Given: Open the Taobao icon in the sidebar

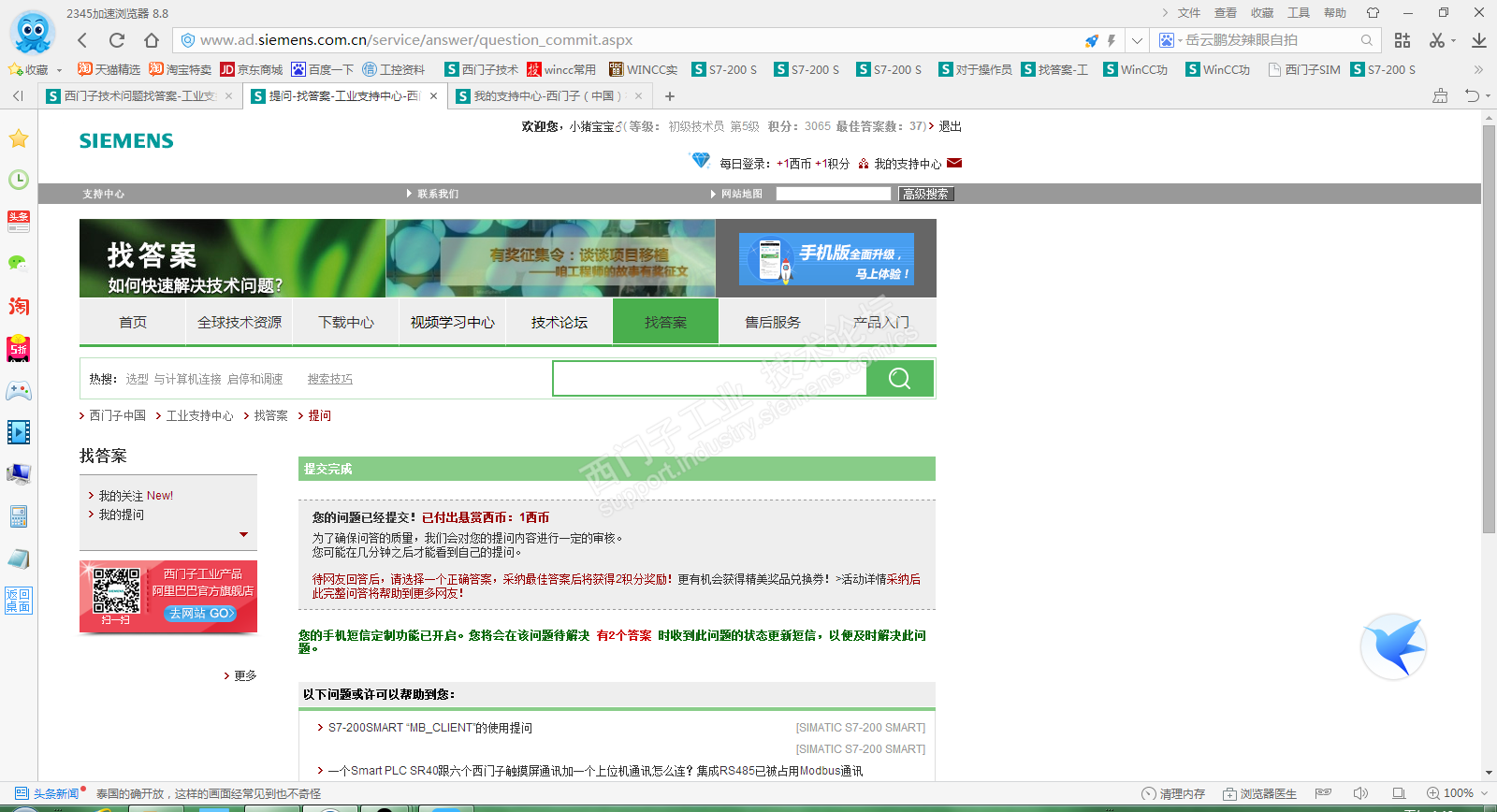Looking at the screenshot, I should pos(19,306).
